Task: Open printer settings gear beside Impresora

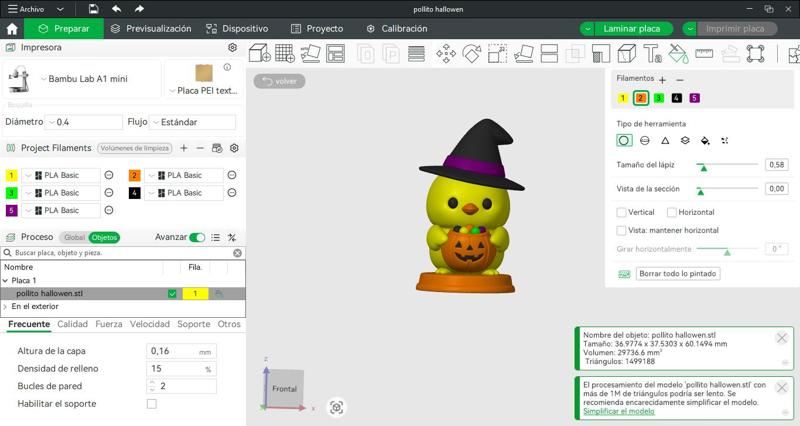Action: (232, 47)
